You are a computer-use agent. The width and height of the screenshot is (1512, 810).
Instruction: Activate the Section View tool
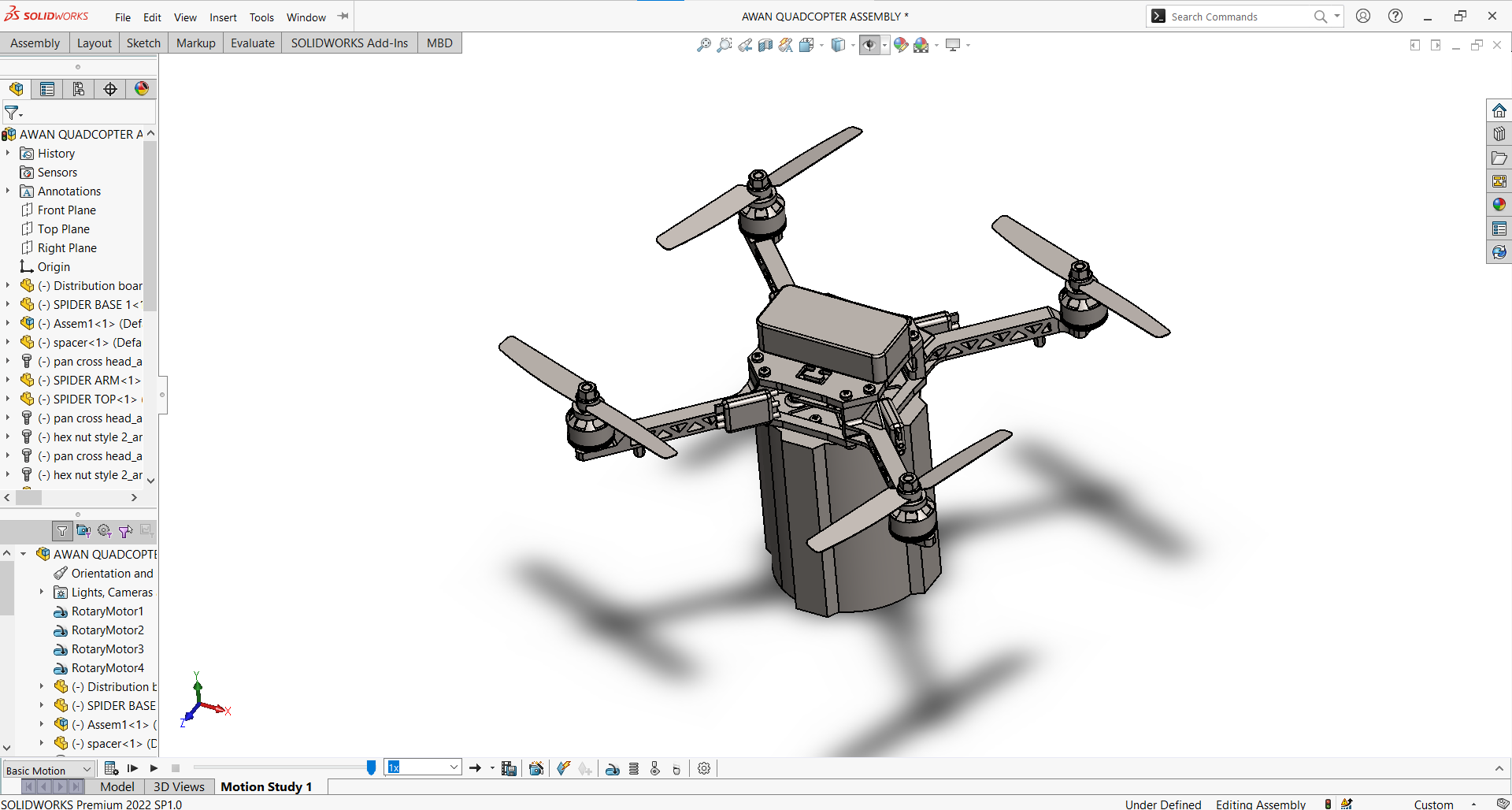pos(765,45)
